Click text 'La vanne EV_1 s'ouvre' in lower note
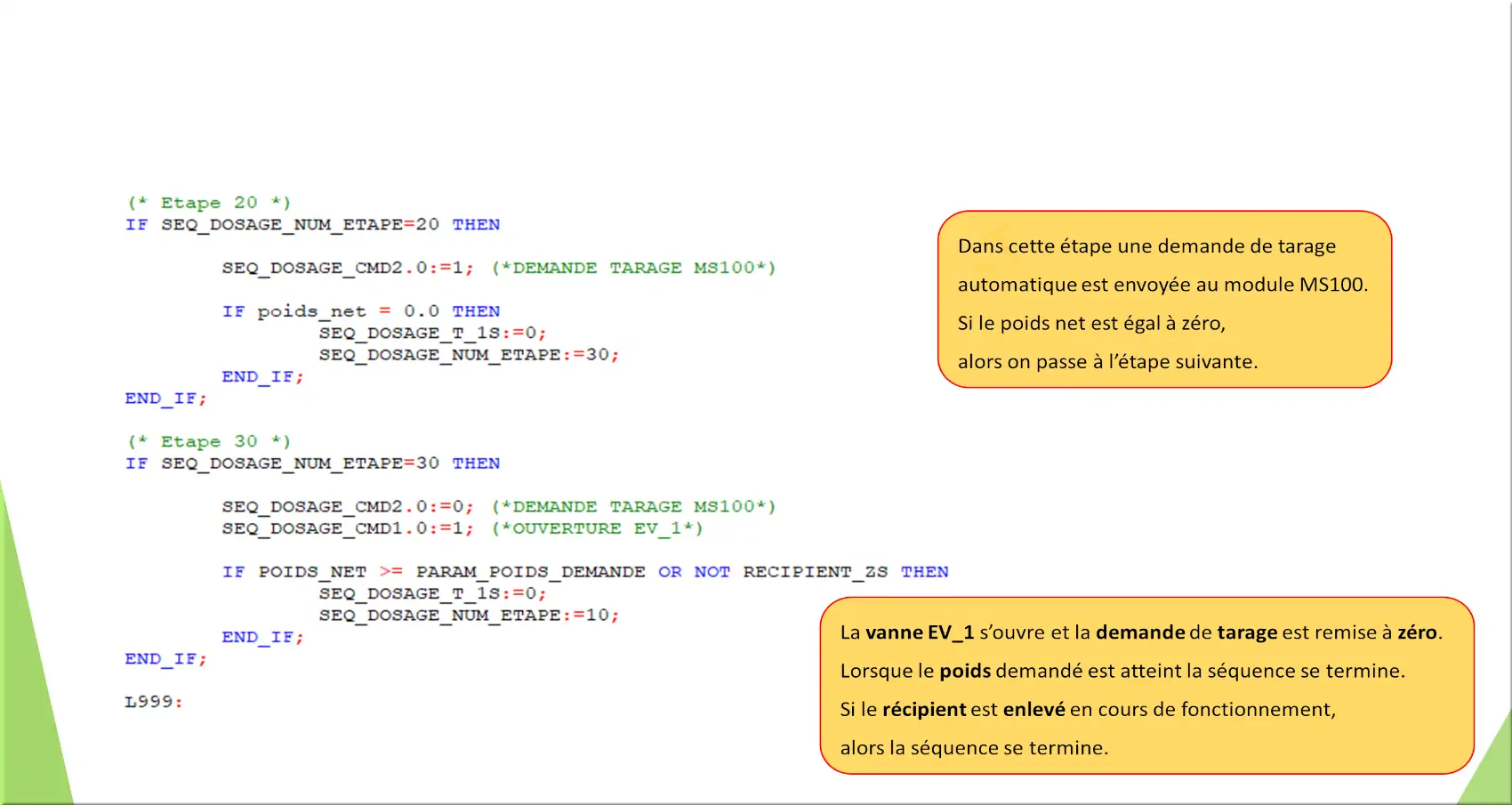This screenshot has height=805, width=1512. click(944, 632)
